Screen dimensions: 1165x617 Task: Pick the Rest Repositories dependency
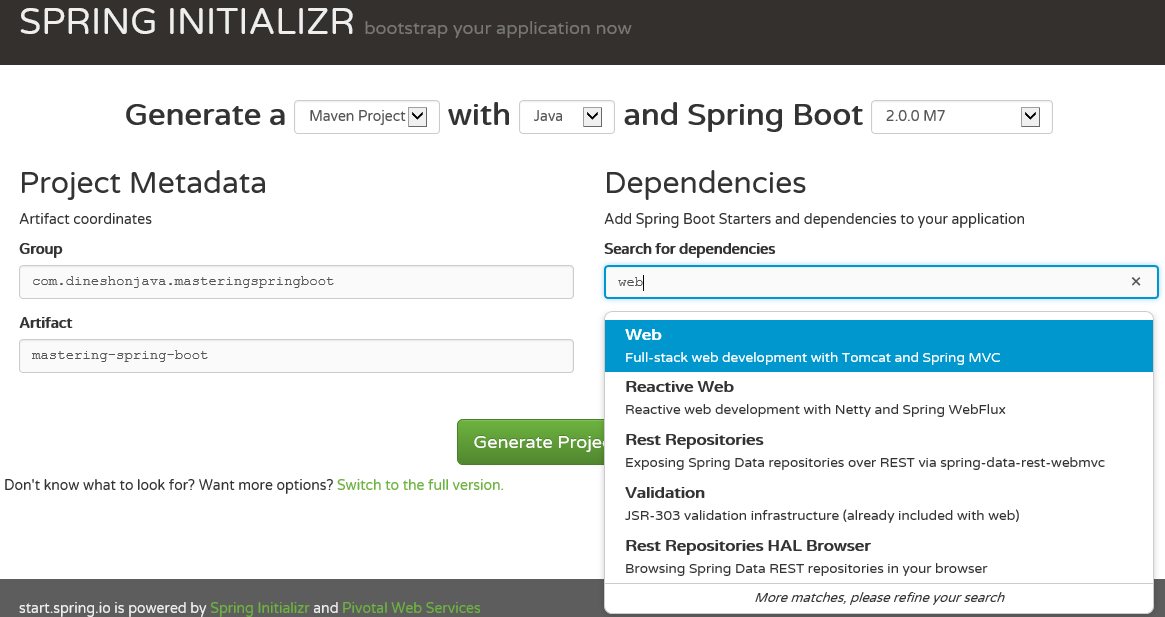879,450
